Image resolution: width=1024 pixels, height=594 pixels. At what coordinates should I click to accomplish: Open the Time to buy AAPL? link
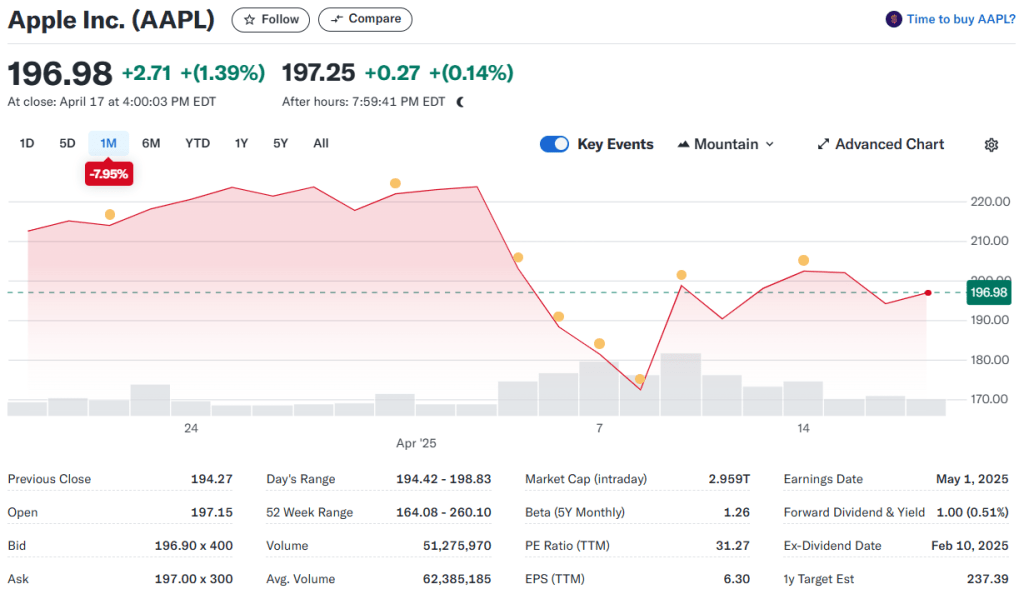click(961, 20)
